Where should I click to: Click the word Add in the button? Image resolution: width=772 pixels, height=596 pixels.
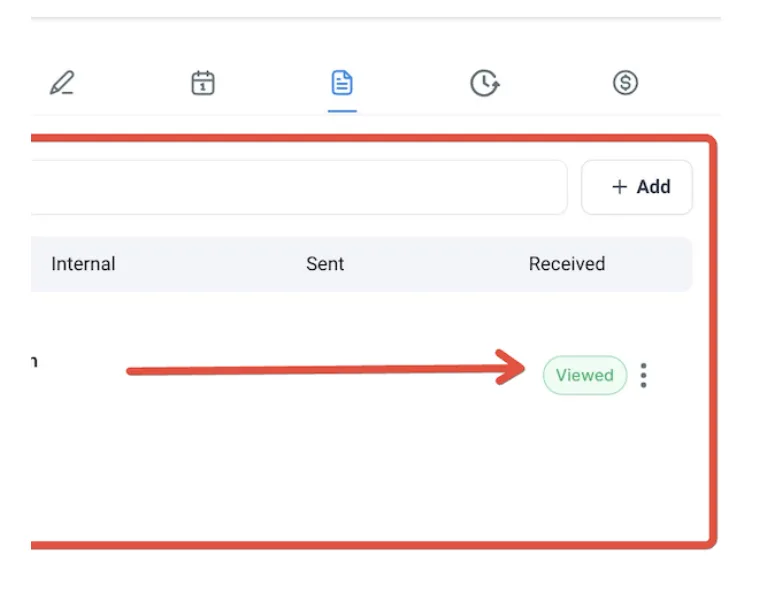pos(653,187)
